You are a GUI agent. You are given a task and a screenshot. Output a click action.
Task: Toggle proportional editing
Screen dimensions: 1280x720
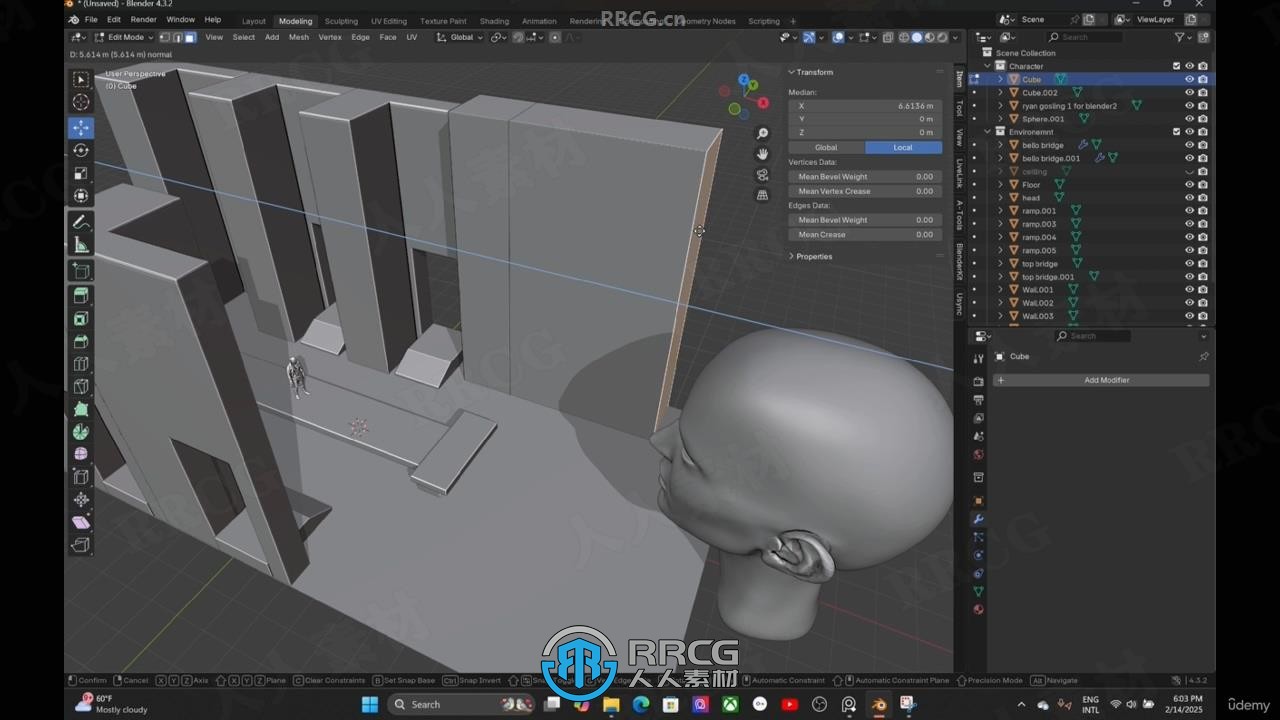pyautogui.click(x=555, y=37)
